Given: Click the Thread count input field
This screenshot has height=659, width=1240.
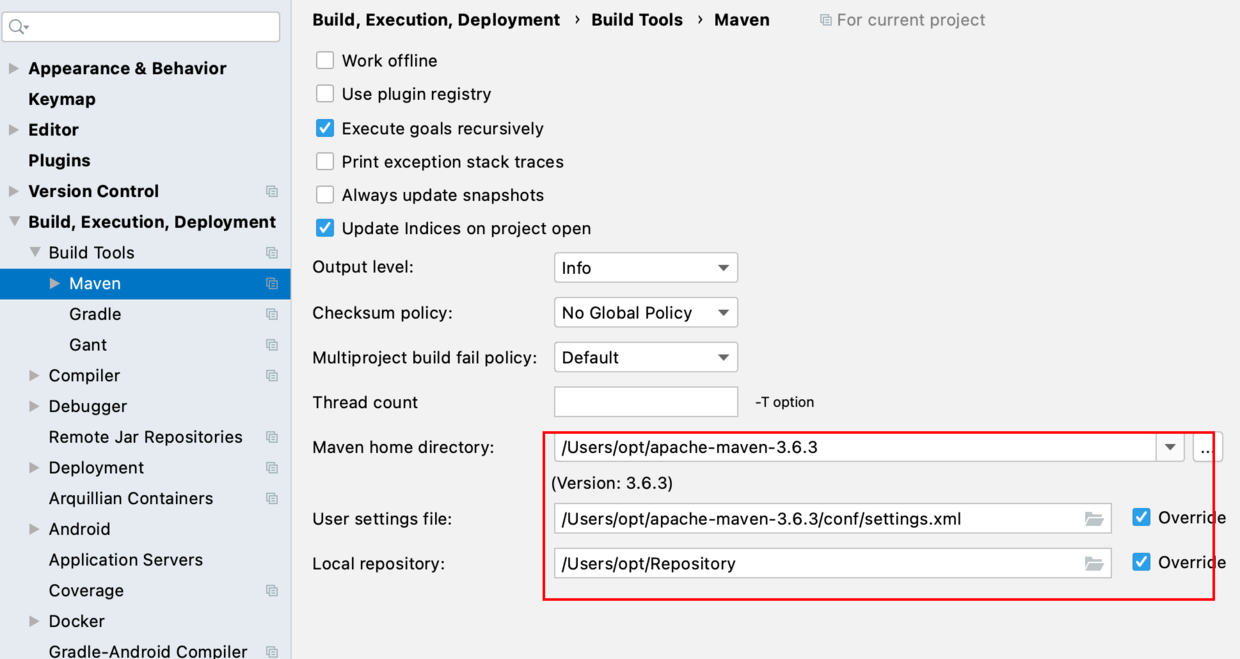Looking at the screenshot, I should 646,402.
